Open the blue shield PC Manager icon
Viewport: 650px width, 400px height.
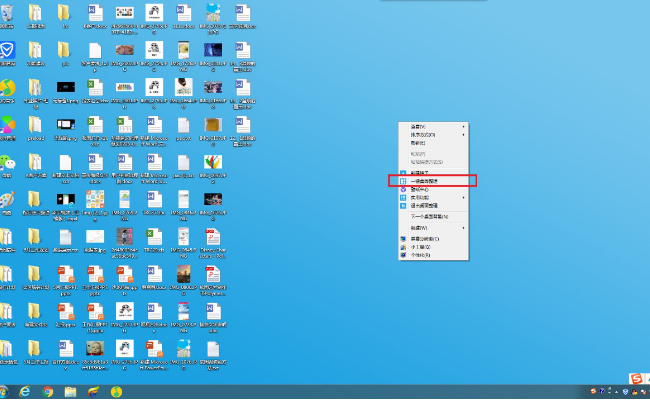8,50
